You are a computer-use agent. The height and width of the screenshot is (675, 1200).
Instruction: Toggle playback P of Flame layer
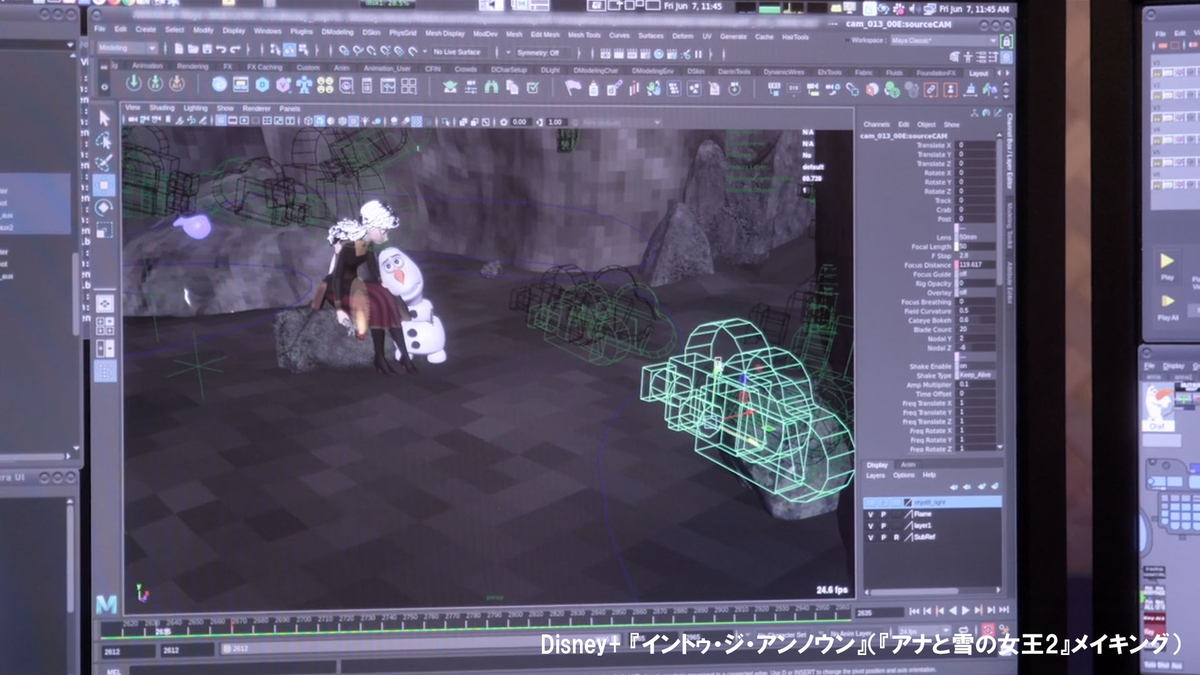tap(883, 514)
